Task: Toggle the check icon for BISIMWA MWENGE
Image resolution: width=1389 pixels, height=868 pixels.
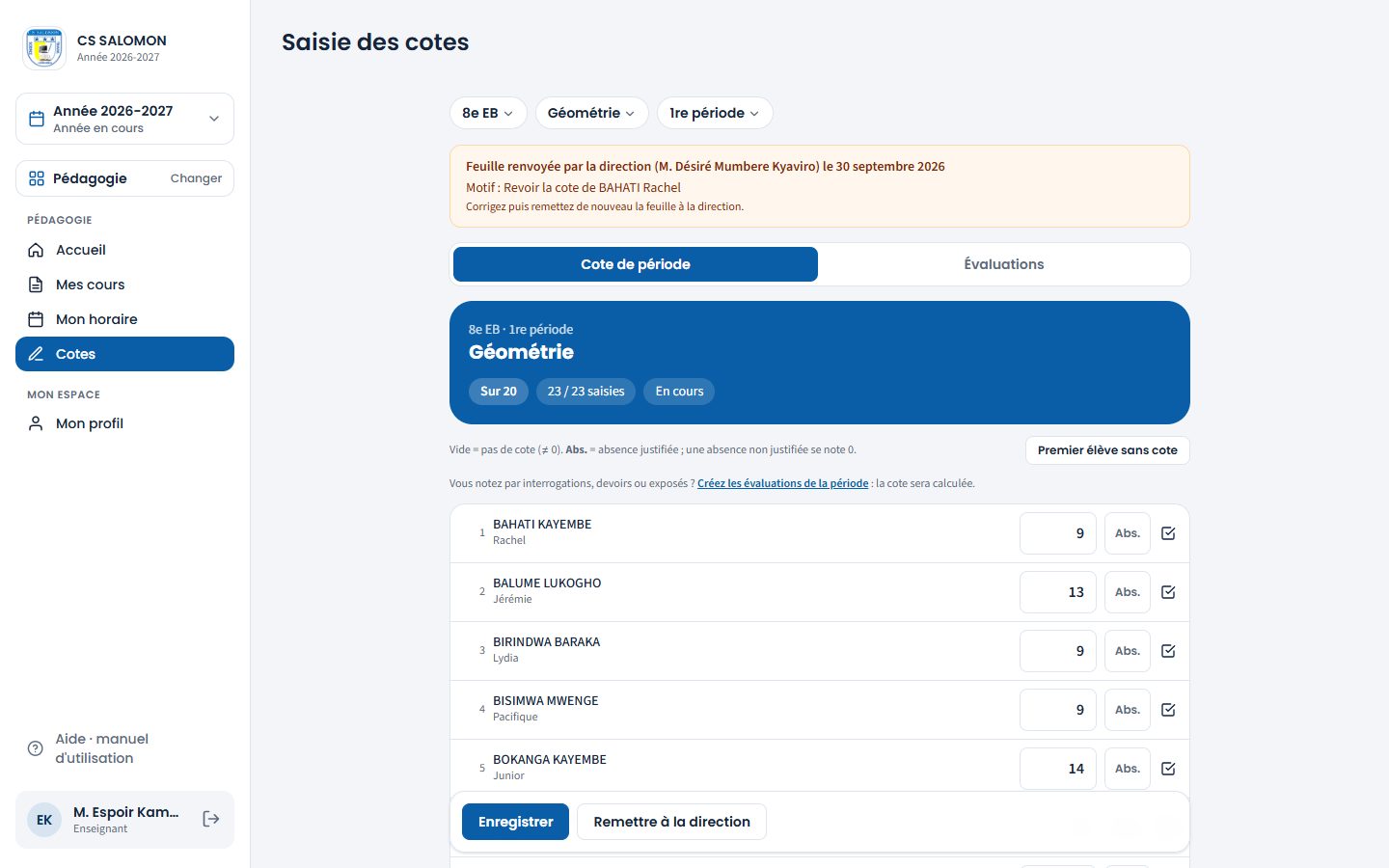Action: [x=1168, y=710]
